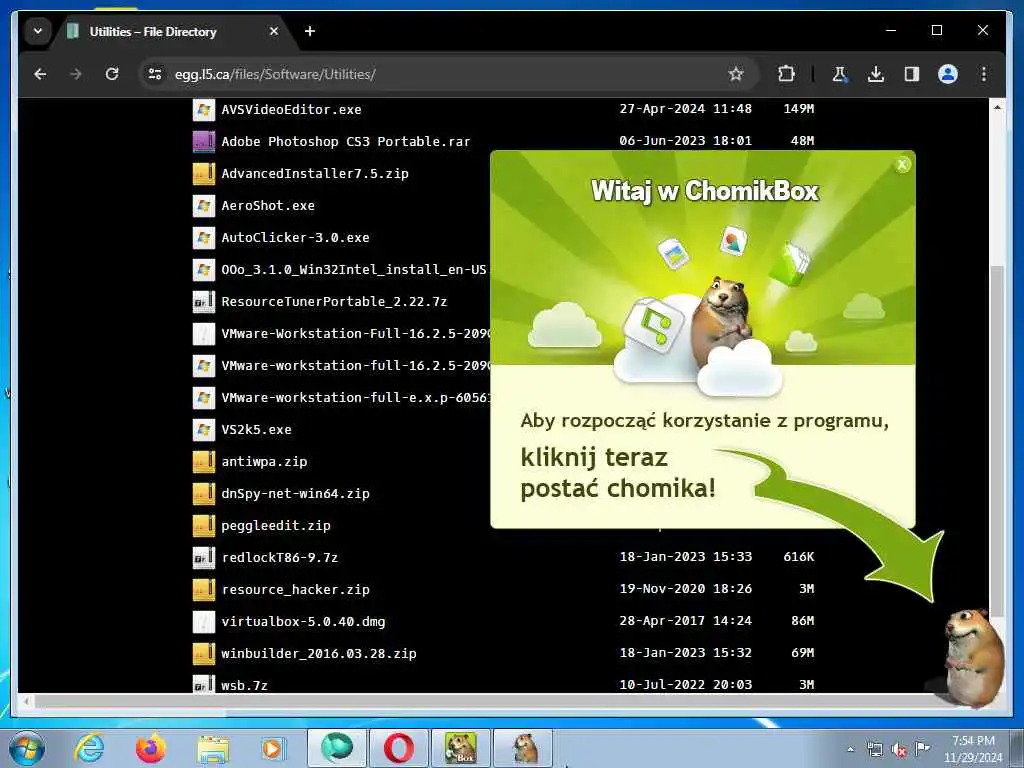
Task: Click the redlockT86-9.7z file name
Action: point(280,558)
